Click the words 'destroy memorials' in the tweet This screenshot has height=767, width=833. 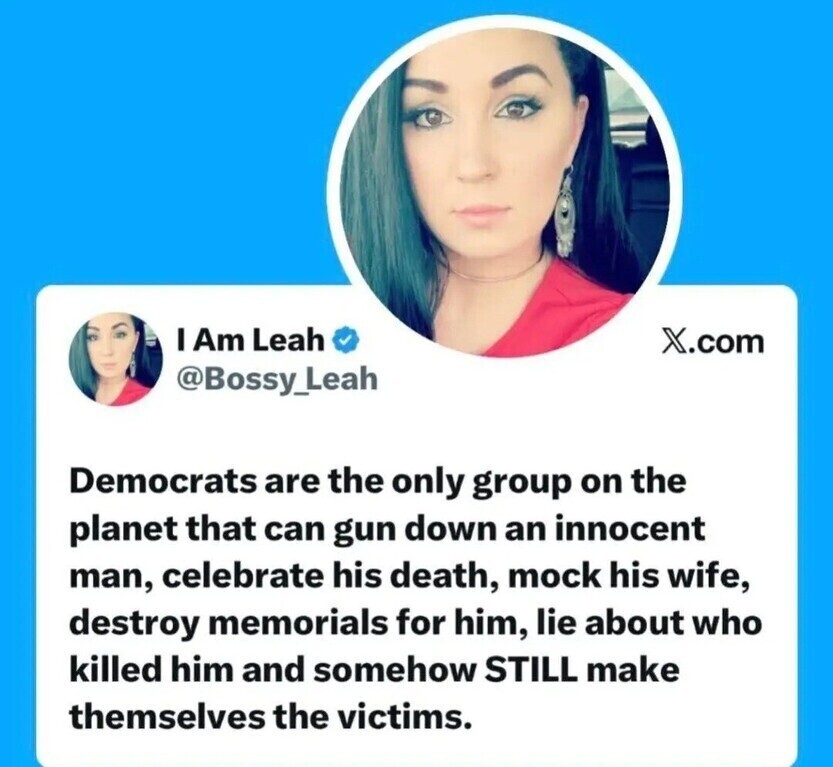coord(228,623)
